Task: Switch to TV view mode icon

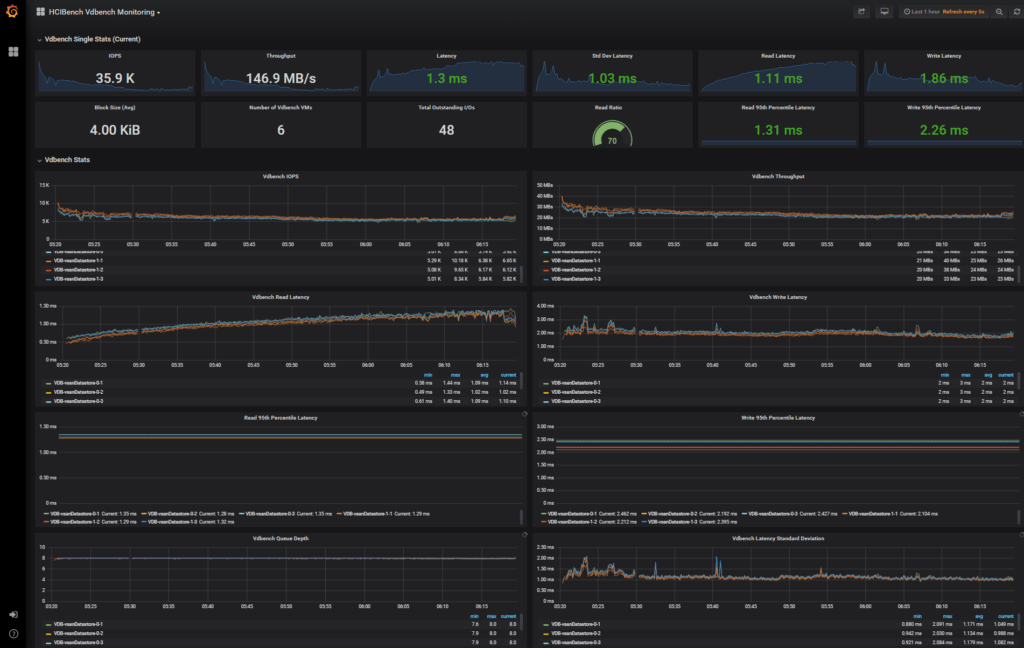Action: (x=884, y=12)
